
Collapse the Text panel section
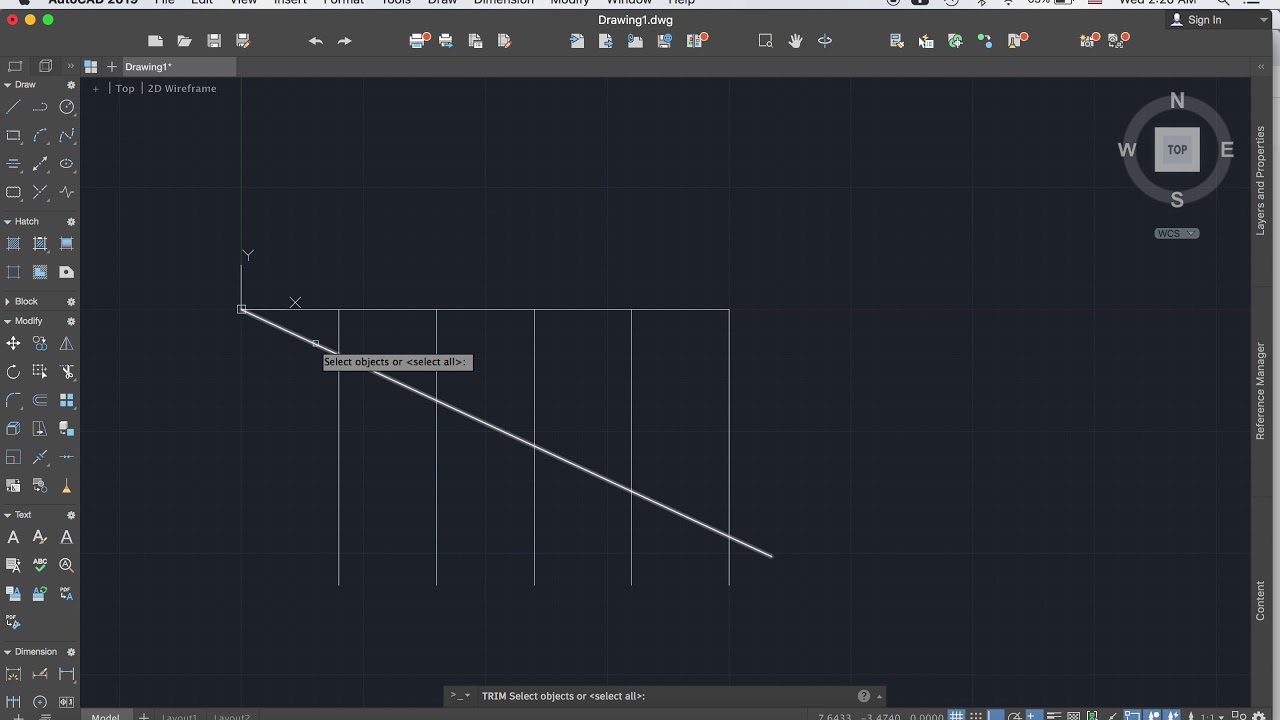click(x=8, y=516)
